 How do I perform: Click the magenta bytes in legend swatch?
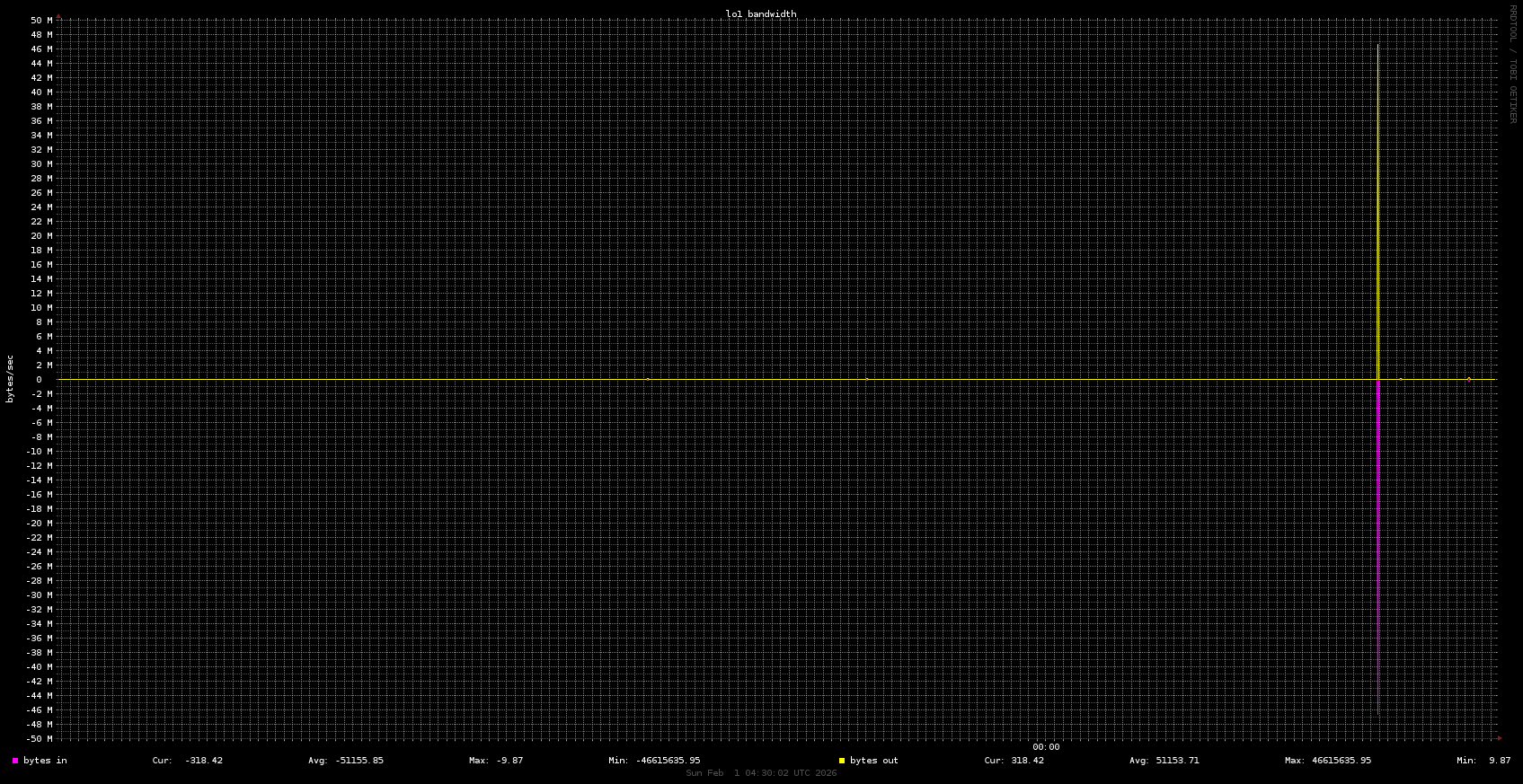pyautogui.click(x=15, y=761)
